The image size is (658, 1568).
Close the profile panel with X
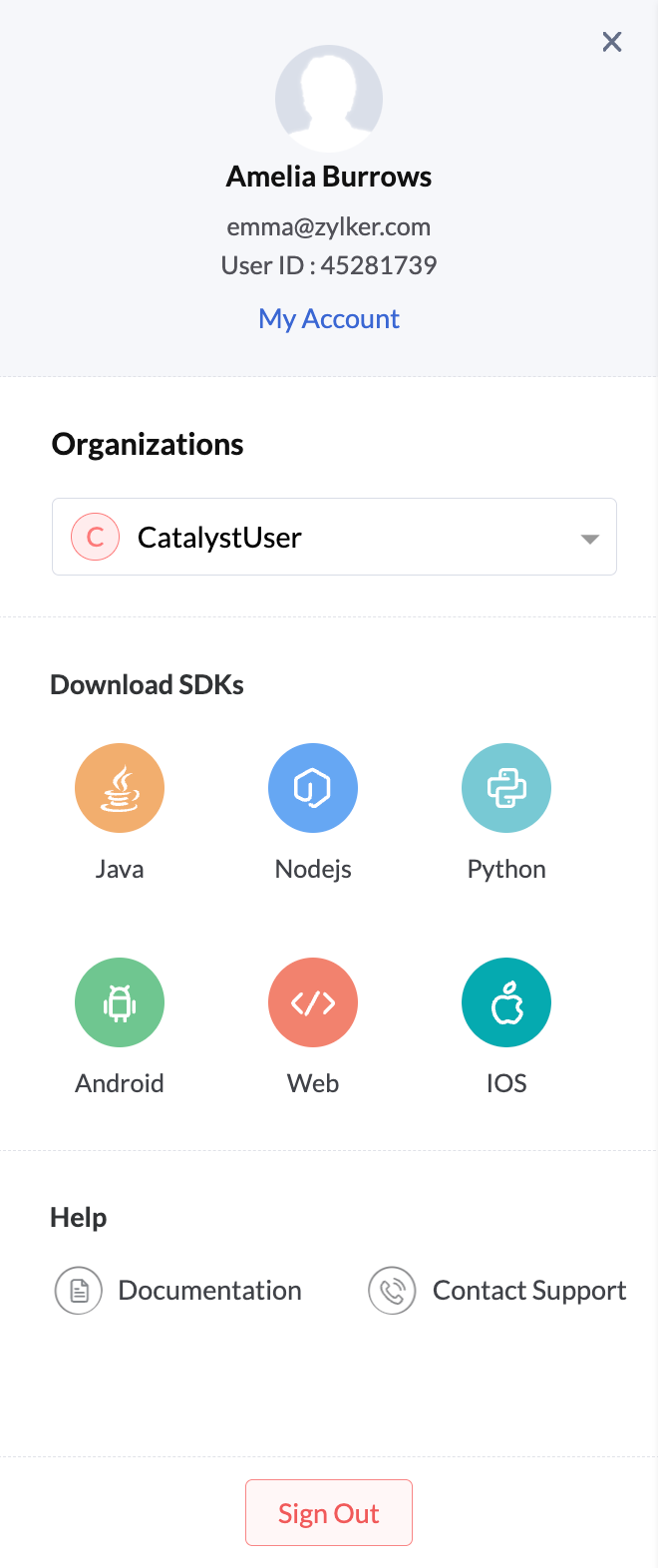(x=612, y=42)
